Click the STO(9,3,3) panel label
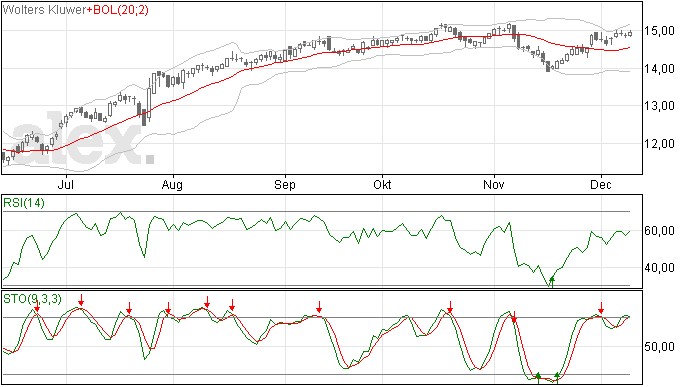The height and width of the screenshot is (387, 690). click(33, 299)
